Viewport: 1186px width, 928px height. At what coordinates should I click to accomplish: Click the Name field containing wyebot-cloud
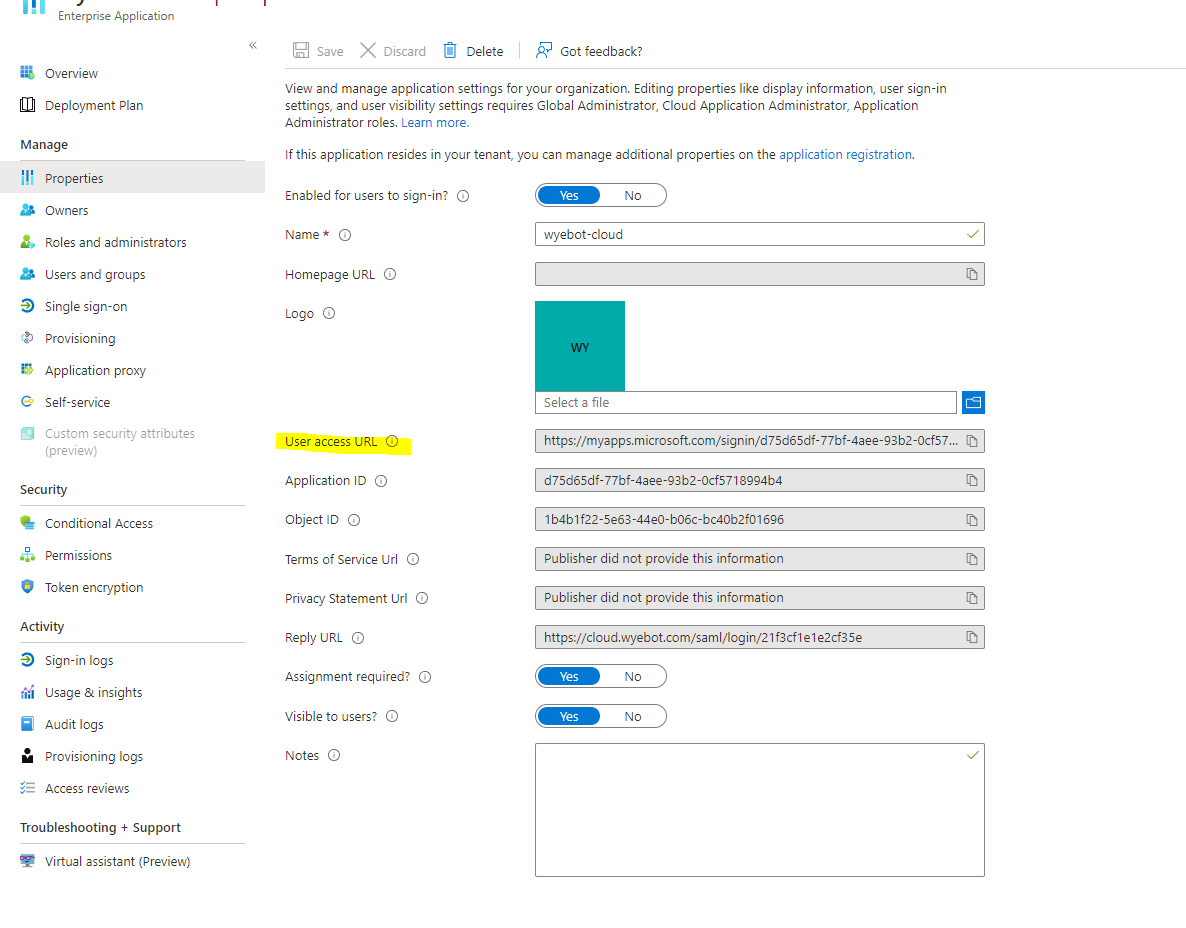(x=759, y=234)
